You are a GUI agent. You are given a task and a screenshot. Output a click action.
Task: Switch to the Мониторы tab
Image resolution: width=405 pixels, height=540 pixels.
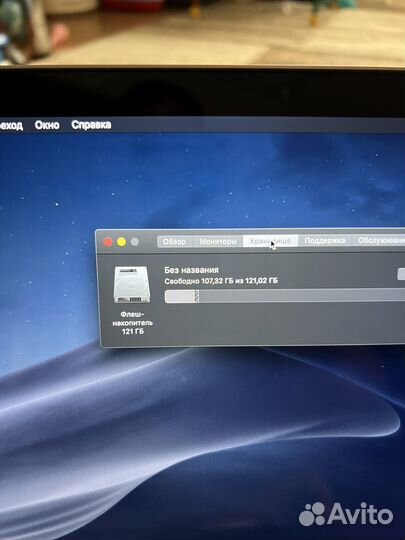(217, 241)
